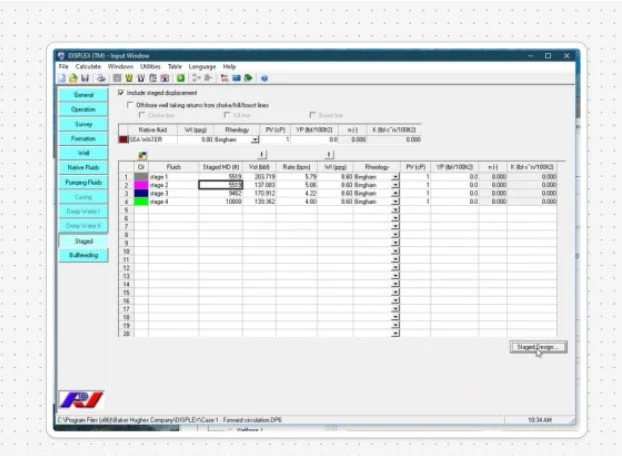The image size is (622, 456).
Task: Click the first grayed row-insert toolbar icon
Action: click(x=196, y=78)
